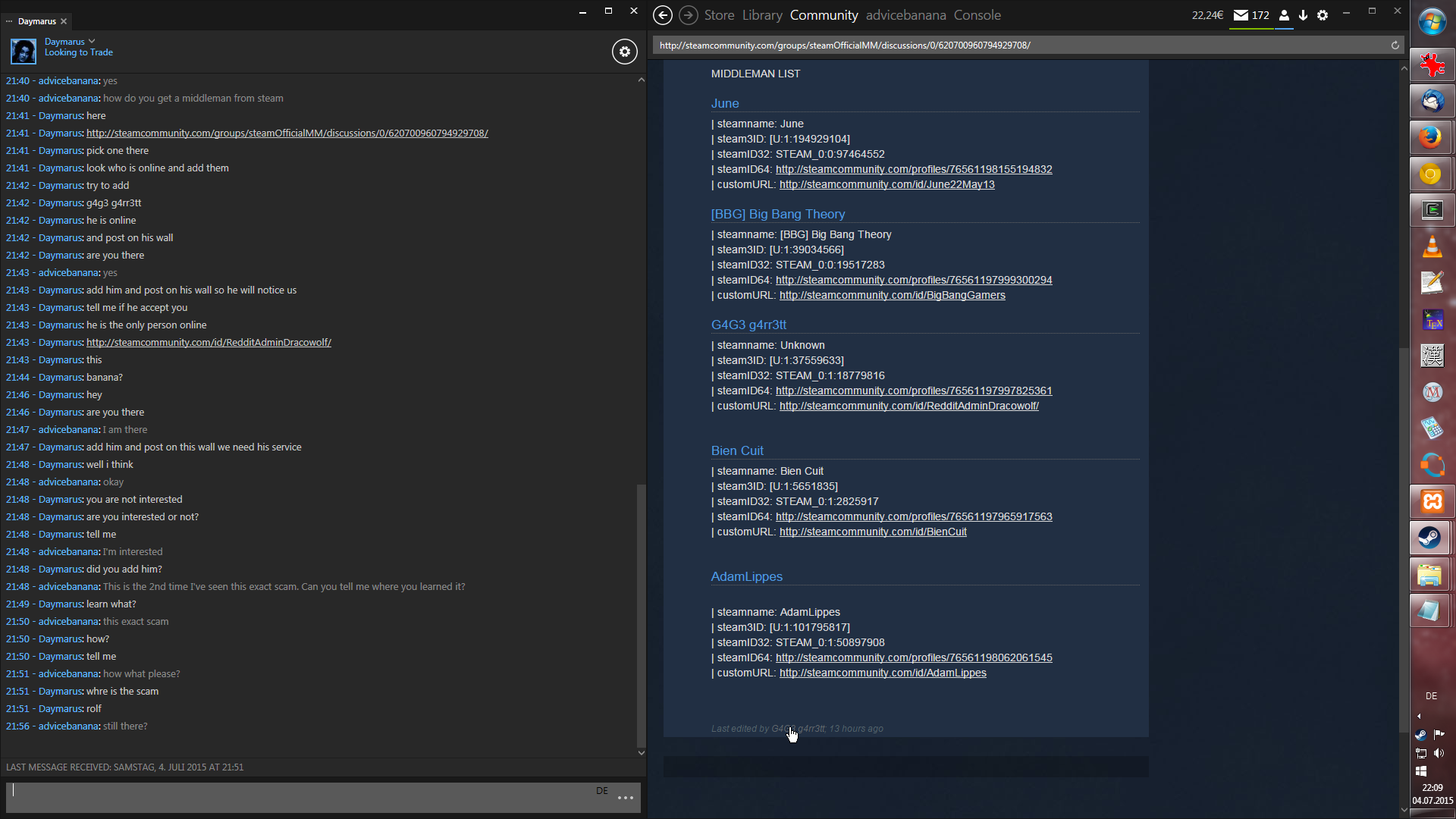
Task: Open the Community menu
Action: [824, 15]
